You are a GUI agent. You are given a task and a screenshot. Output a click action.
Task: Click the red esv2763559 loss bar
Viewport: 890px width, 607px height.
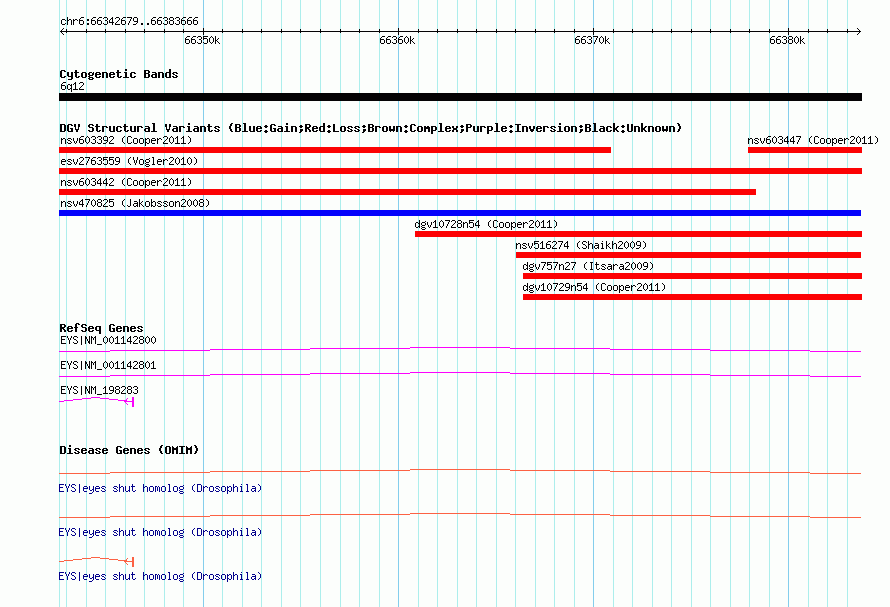coord(460,171)
